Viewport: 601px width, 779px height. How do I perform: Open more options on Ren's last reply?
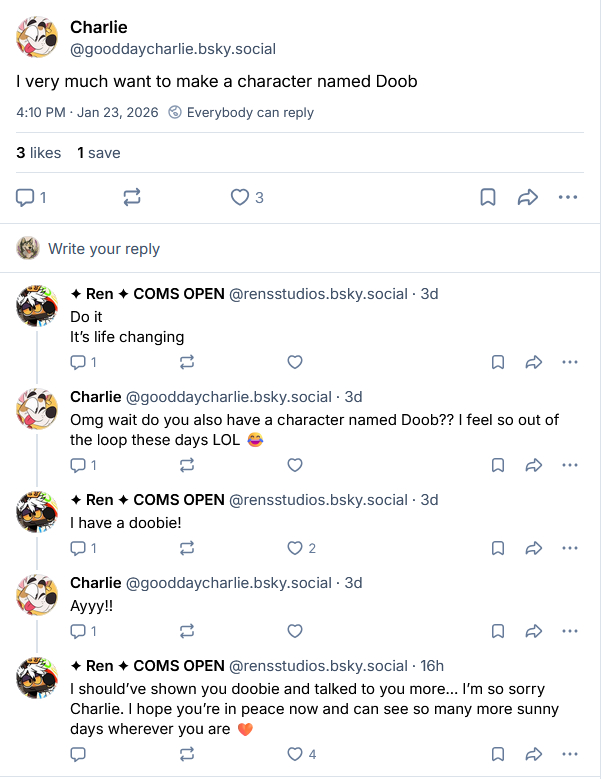coord(570,755)
